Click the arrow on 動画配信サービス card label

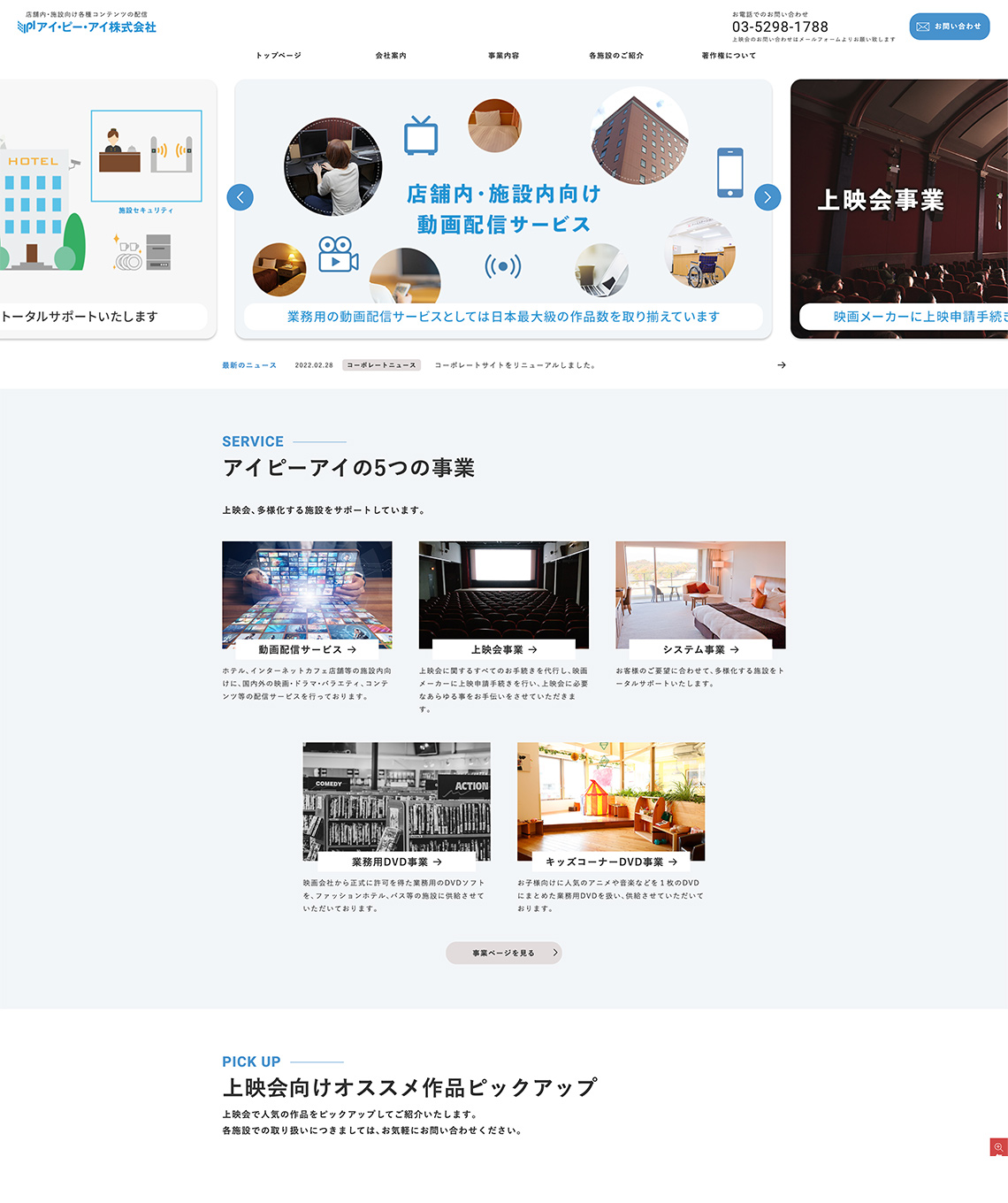point(352,649)
